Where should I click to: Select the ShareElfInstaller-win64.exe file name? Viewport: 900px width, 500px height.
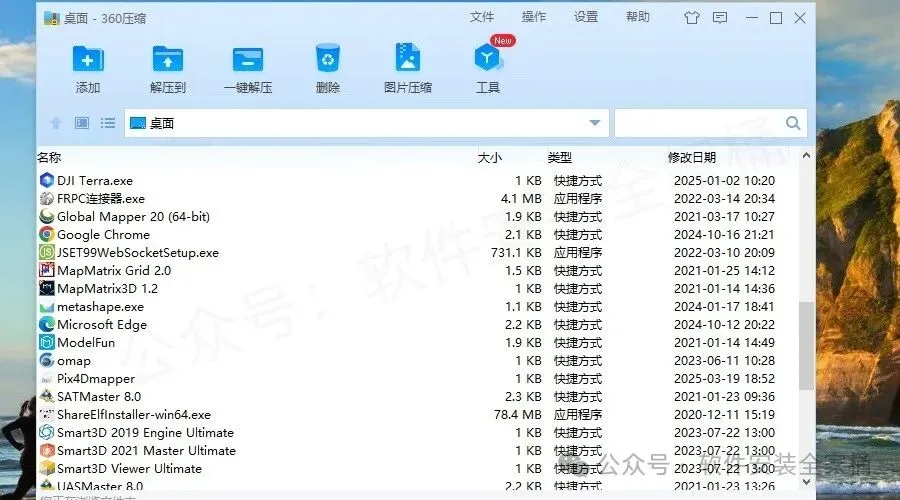[134, 414]
